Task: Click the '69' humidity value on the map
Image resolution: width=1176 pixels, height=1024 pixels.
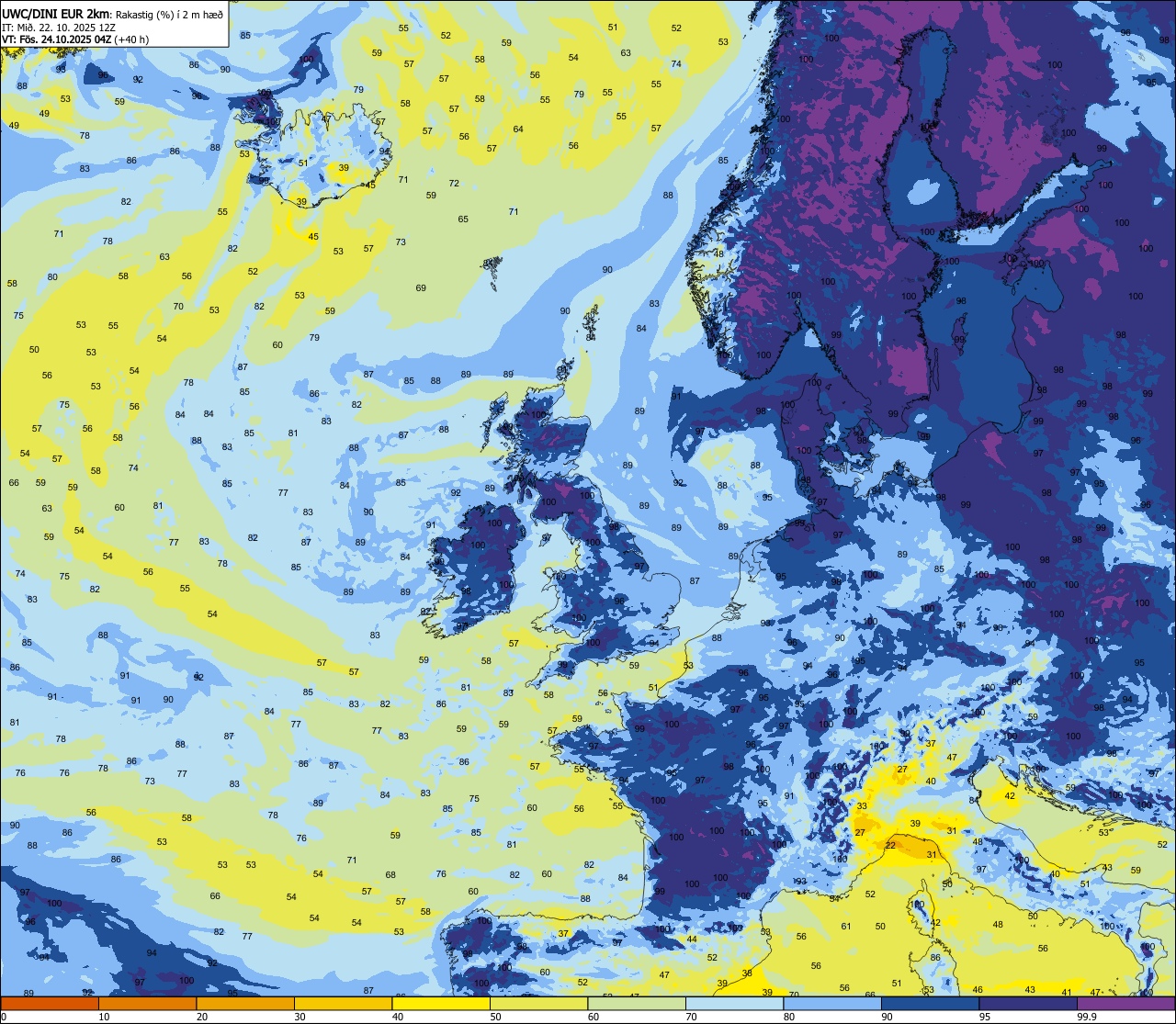Action: tap(421, 288)
